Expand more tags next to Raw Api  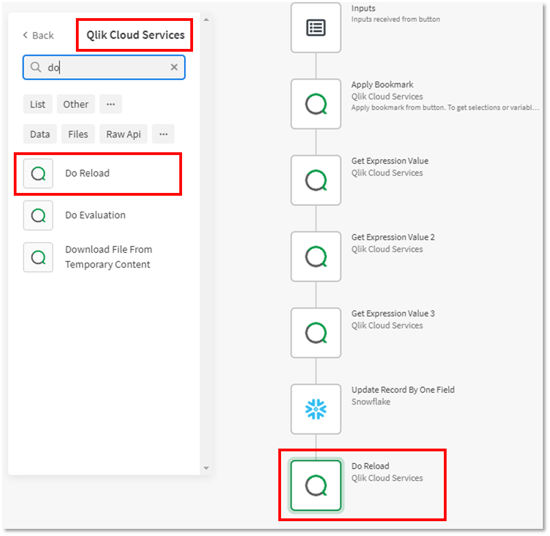click(x=163, y=134)
